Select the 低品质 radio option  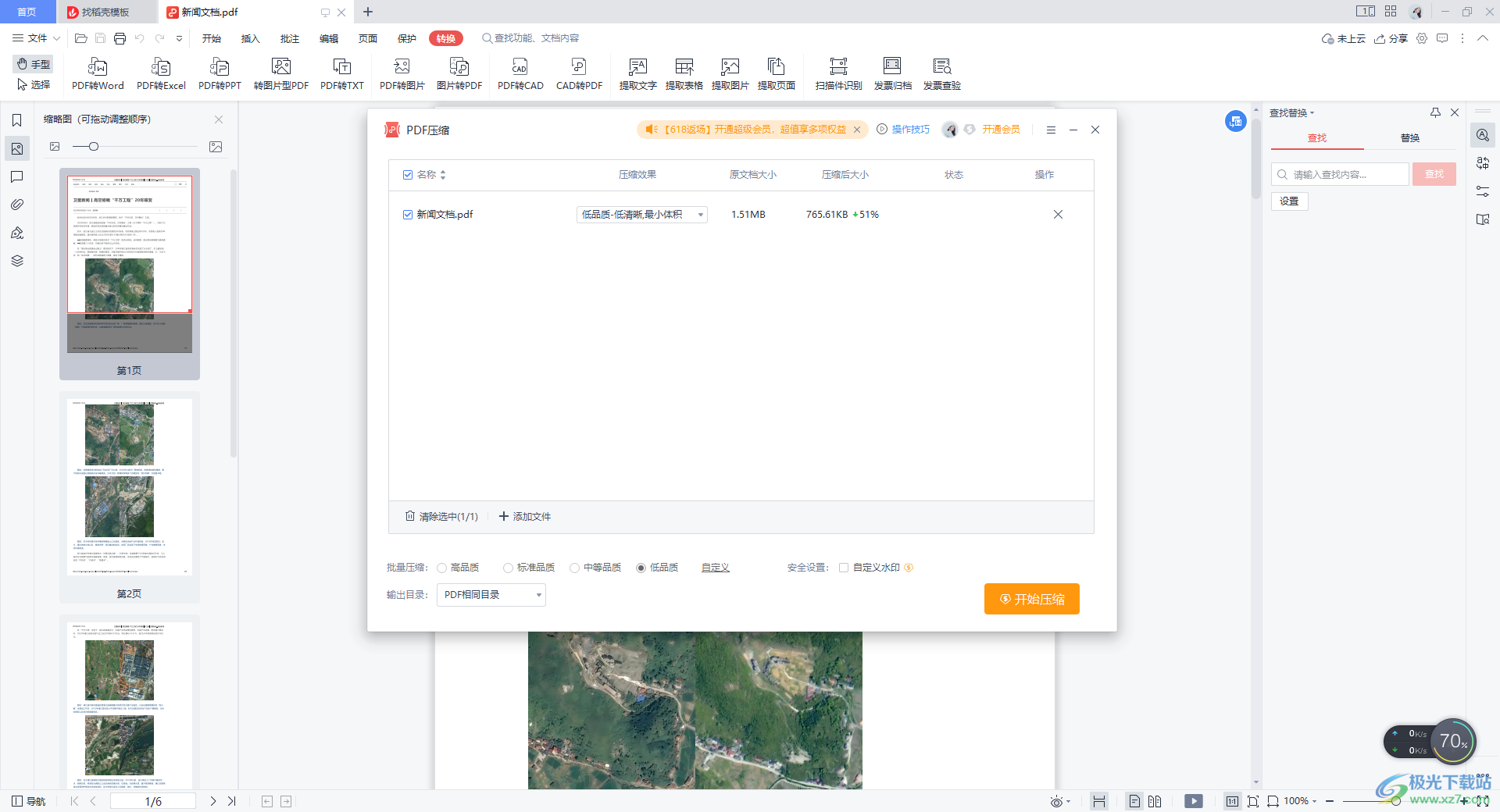tap(641, 568)
